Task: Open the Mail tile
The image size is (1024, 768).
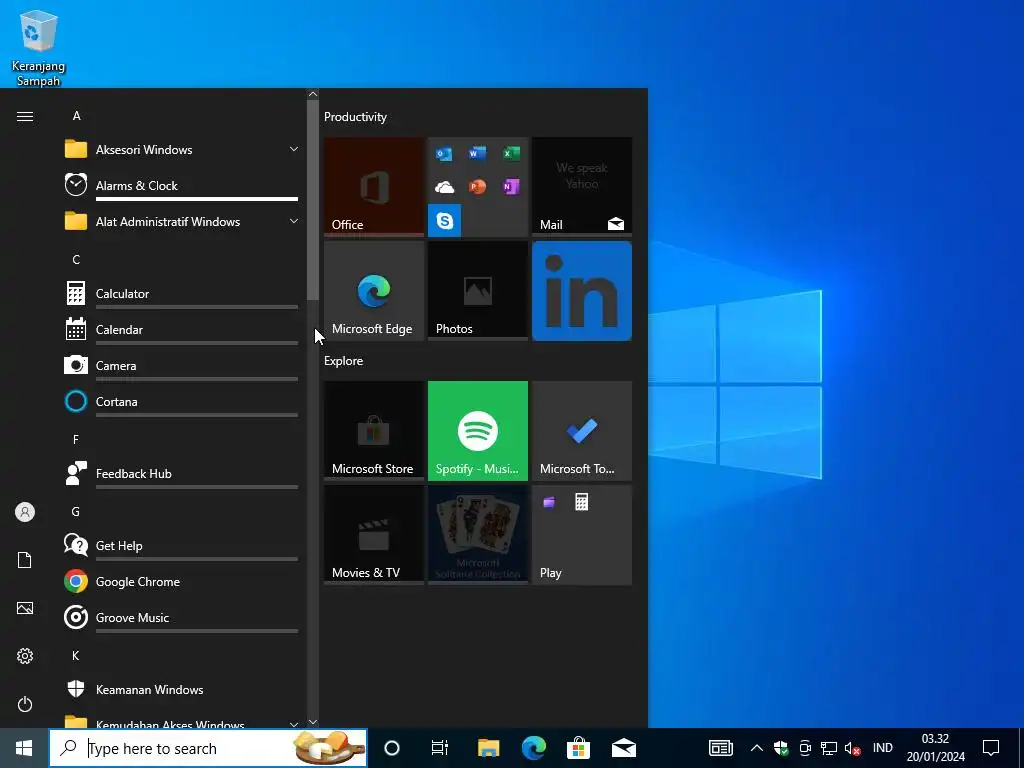Action: point(582,187)
